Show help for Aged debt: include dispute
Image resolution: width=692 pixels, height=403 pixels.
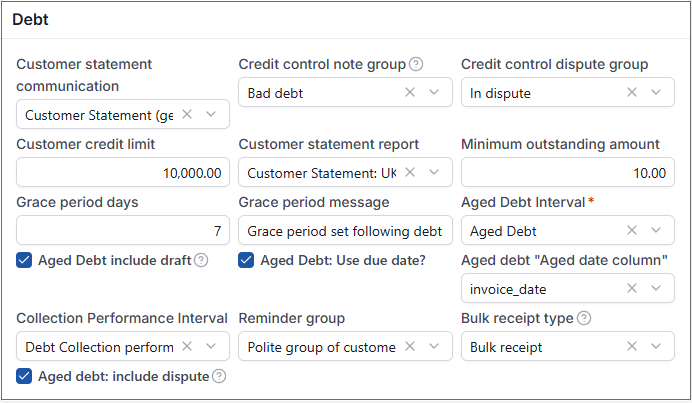[x=219, y=377]
